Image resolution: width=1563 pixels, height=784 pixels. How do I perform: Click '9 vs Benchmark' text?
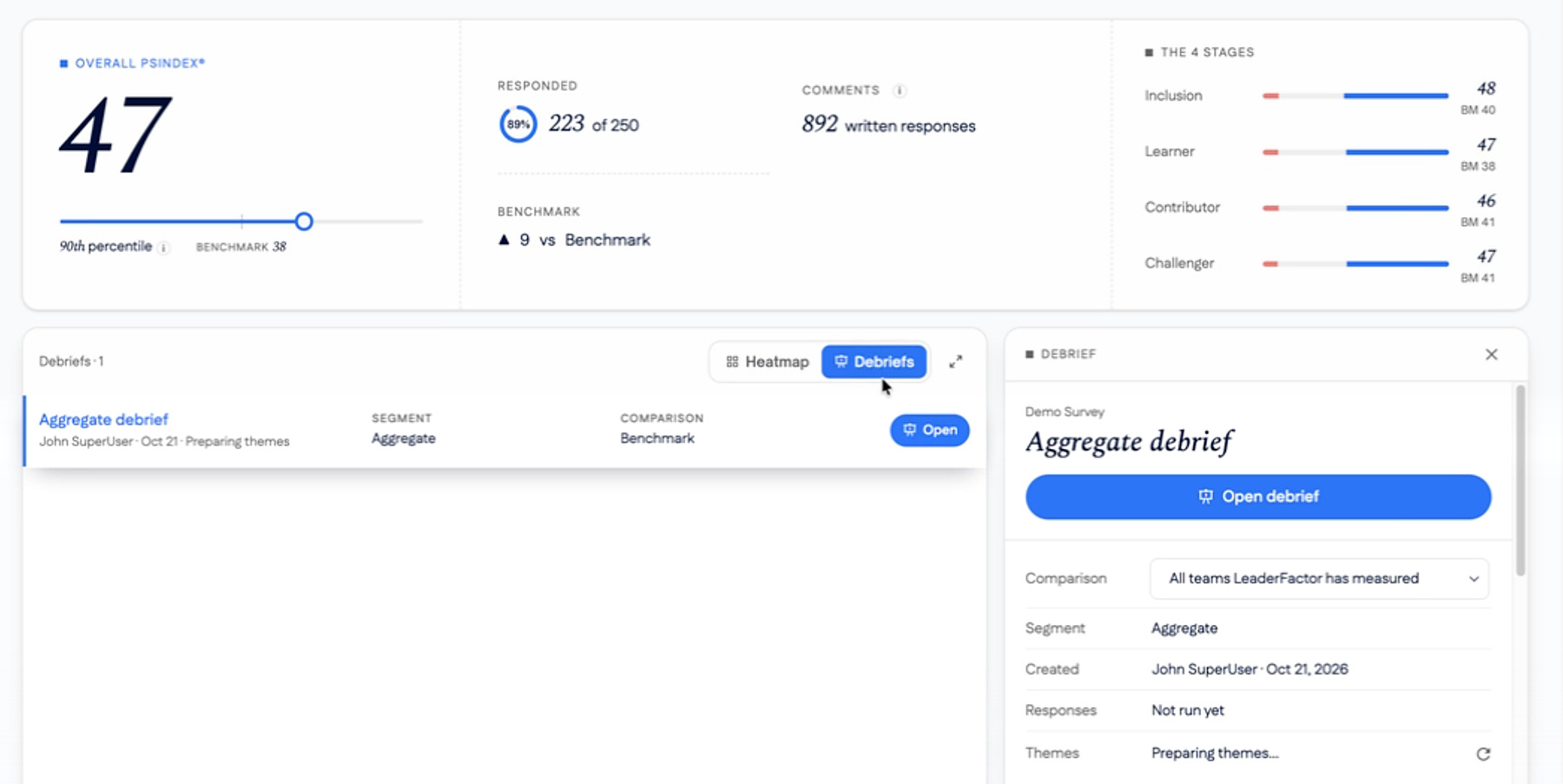[x=584, y=240]
